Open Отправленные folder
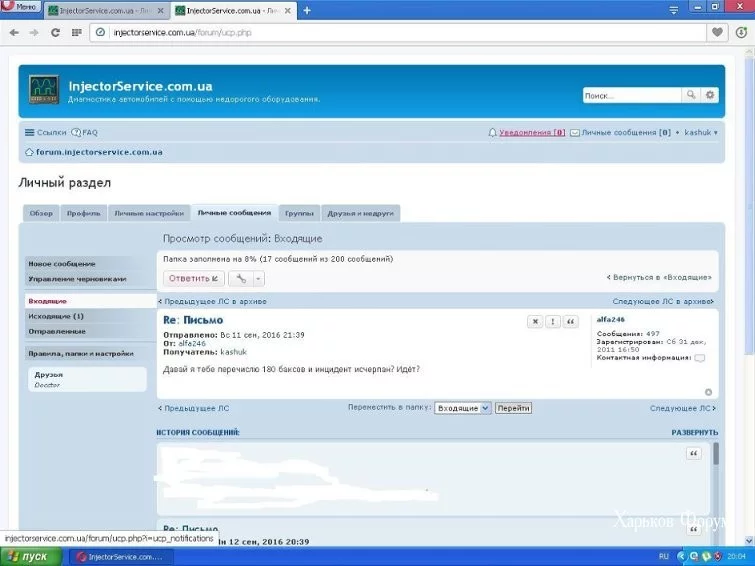Screen dimensions: 755x566 [90, 331]
